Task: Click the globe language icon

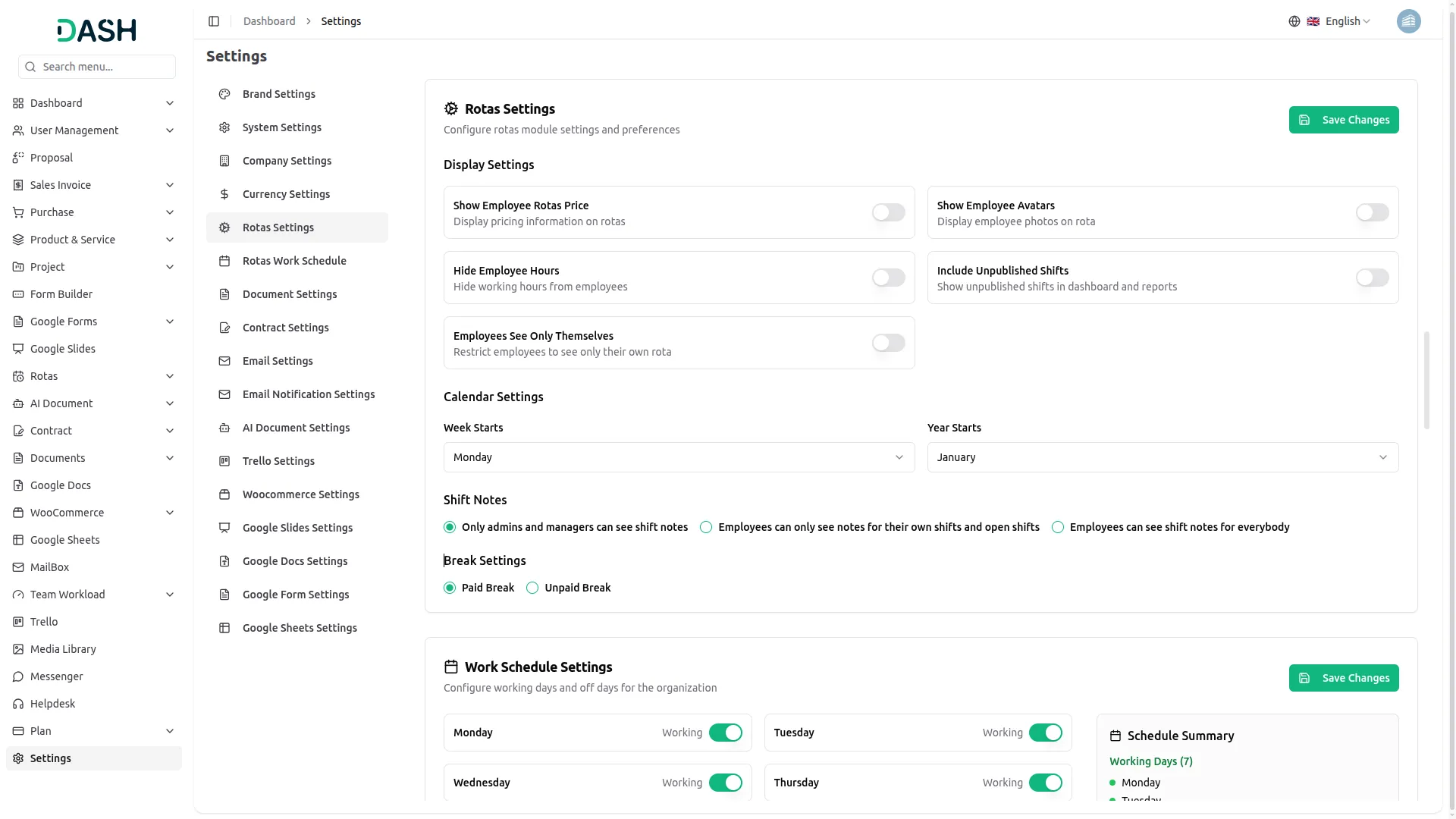Action: pos(1294,21)
